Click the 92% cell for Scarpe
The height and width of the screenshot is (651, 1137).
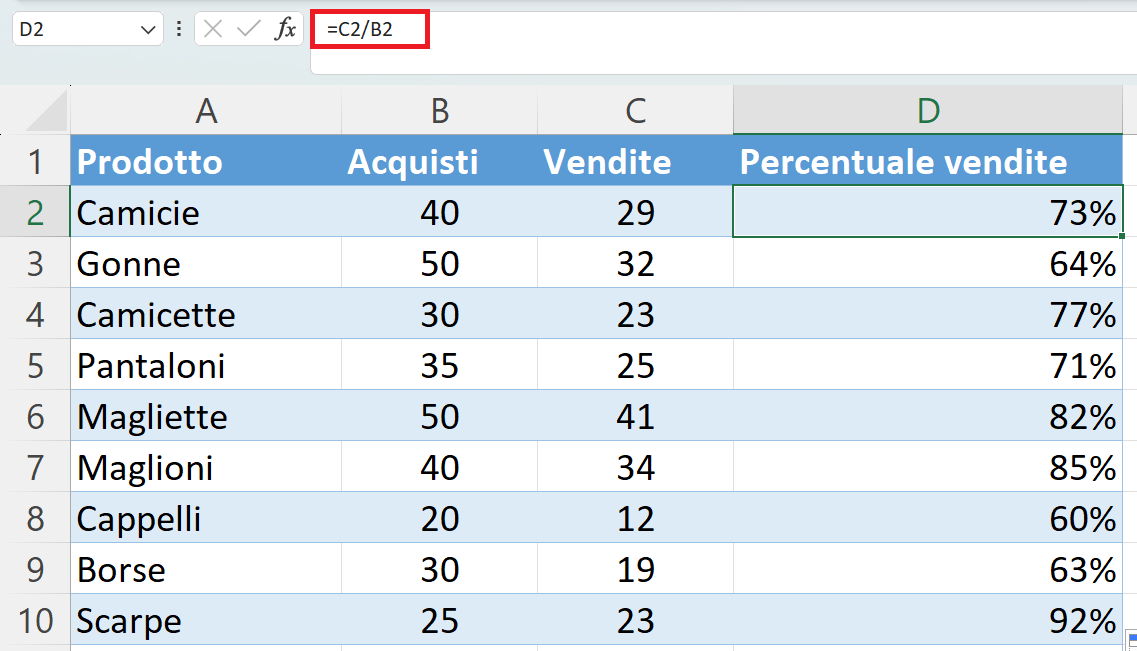coord(928,620)
